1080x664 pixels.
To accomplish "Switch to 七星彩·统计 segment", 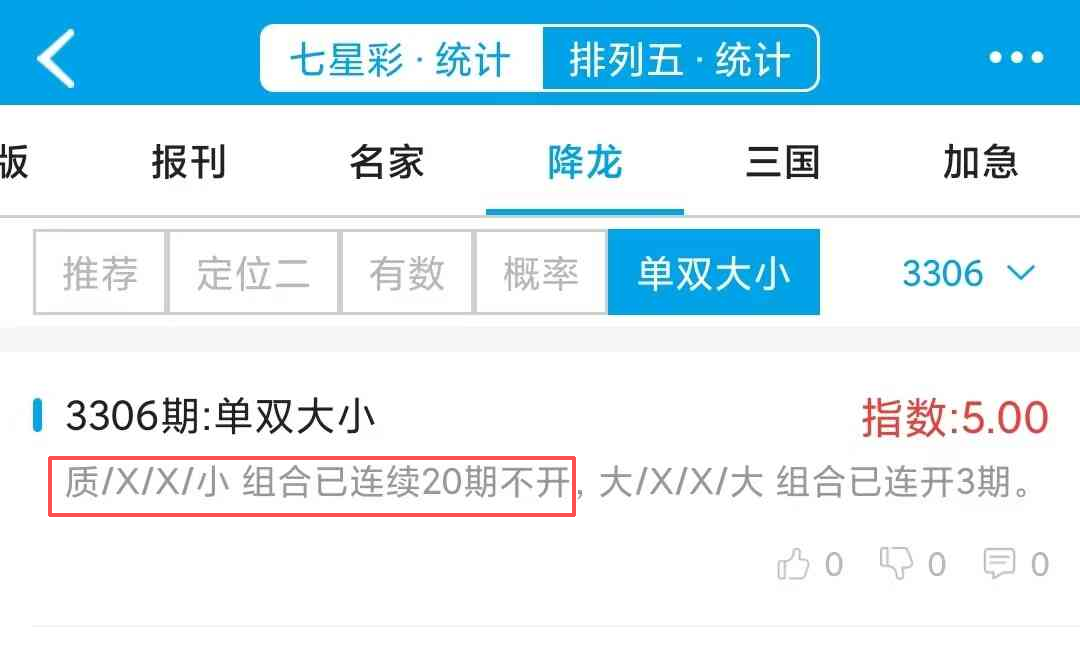I will [x=402, y=59].
